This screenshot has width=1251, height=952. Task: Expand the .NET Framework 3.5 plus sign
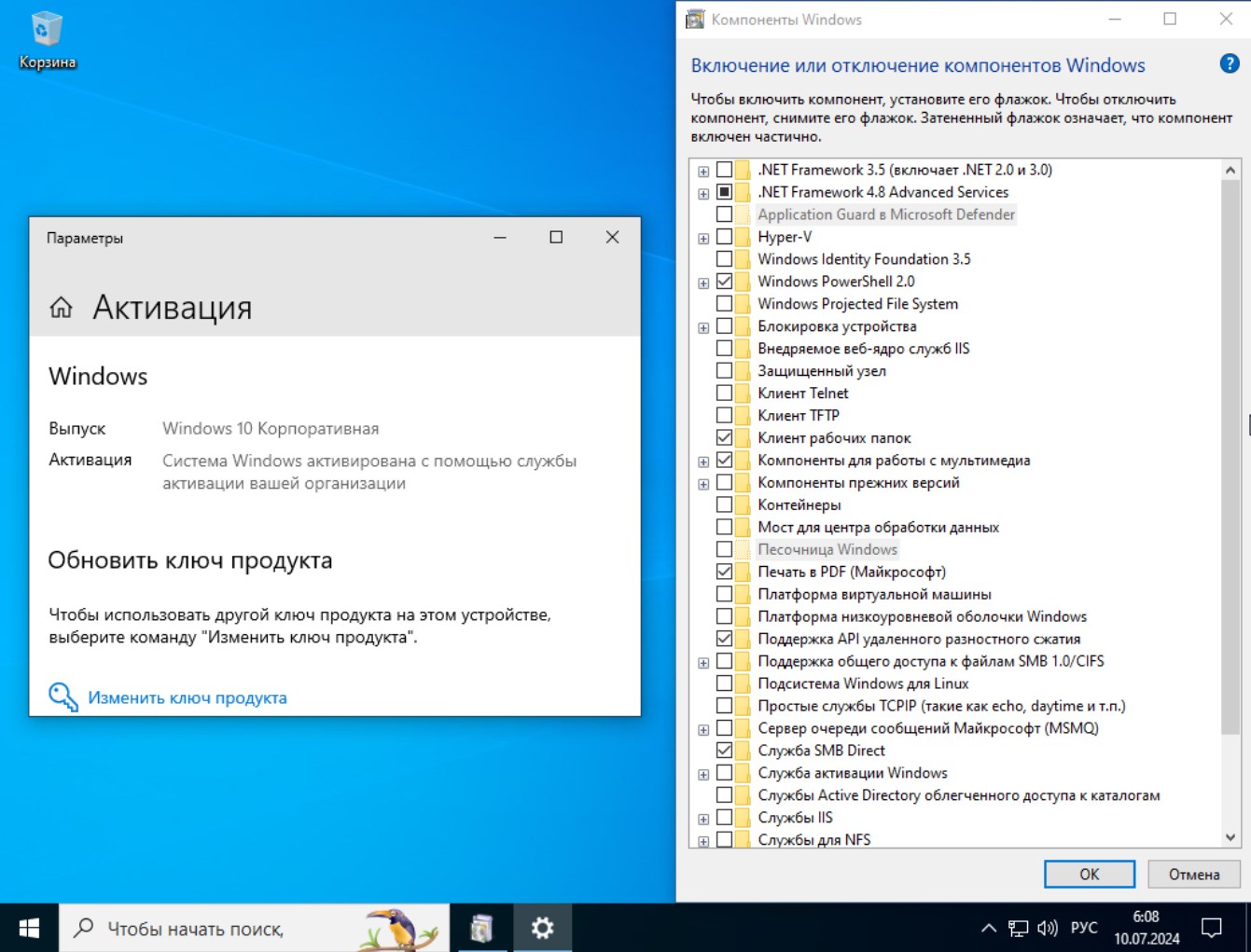[703, 172]
